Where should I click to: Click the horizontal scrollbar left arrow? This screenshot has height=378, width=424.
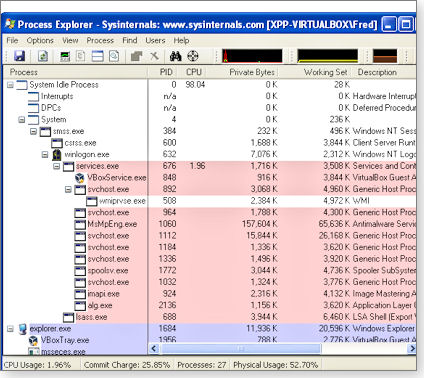(x=154, y=349)
